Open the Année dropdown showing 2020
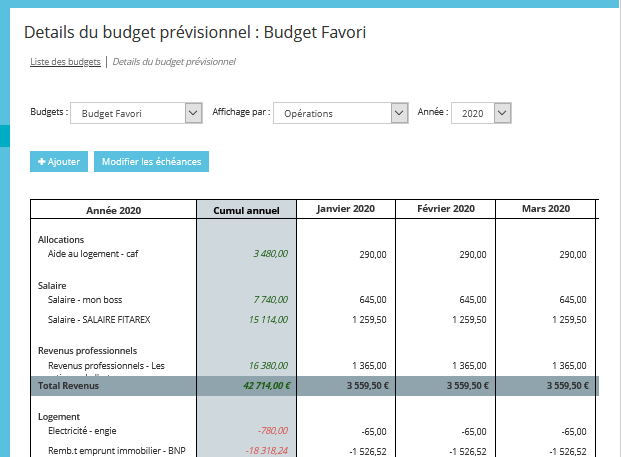 (481, 113)
